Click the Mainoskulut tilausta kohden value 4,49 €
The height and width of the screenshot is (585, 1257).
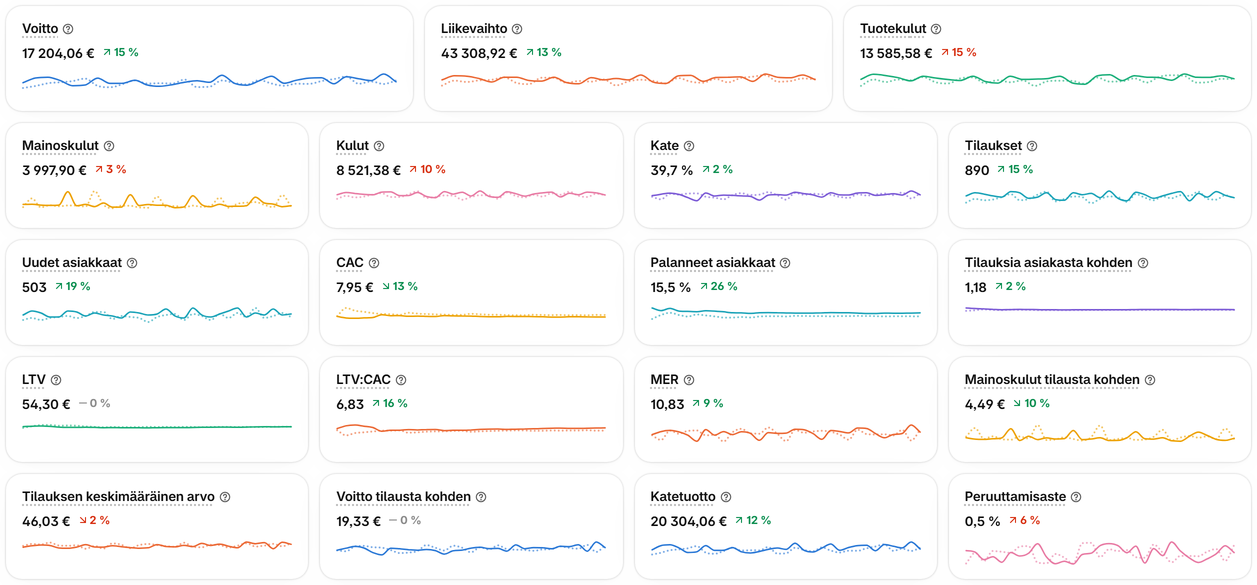tap(984, 404)
